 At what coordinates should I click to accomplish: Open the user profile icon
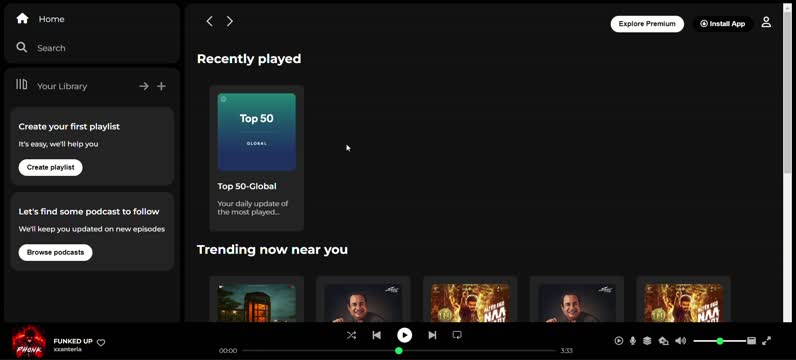tap(766, 22)
